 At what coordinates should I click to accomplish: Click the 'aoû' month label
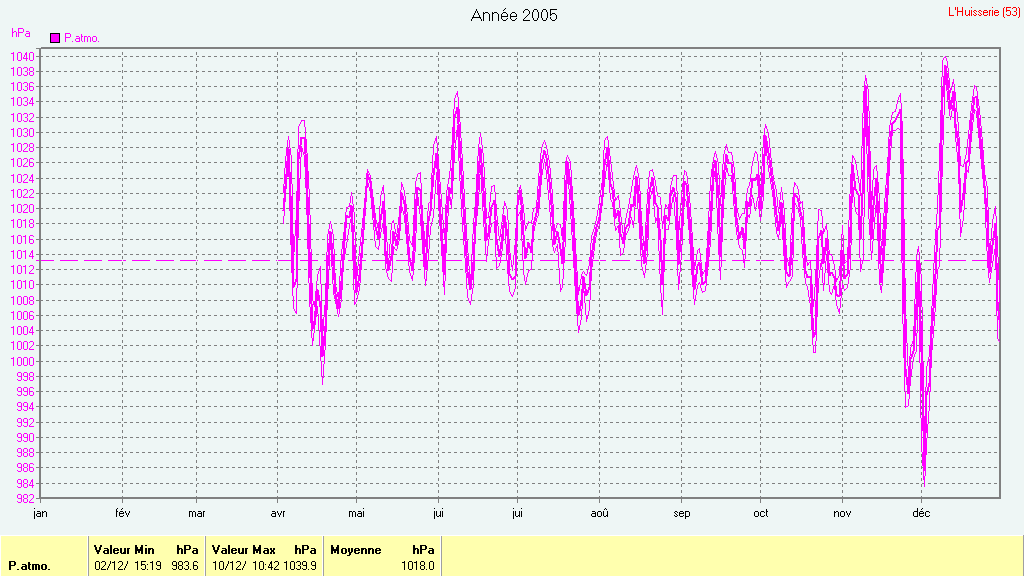(600, 513)
